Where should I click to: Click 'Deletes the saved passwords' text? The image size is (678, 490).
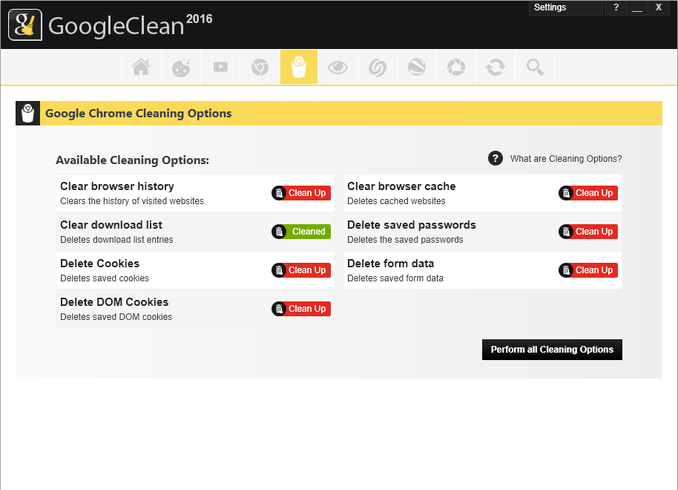tap(405, 240)
